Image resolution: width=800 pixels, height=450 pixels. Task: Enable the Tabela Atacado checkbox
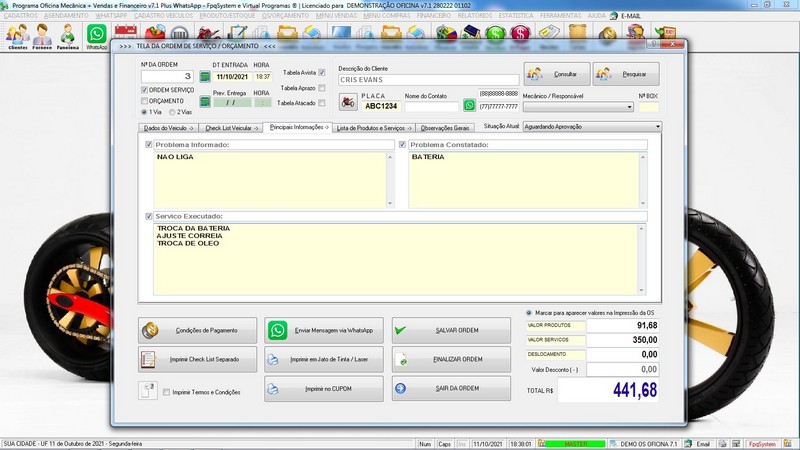coord(322,103)
